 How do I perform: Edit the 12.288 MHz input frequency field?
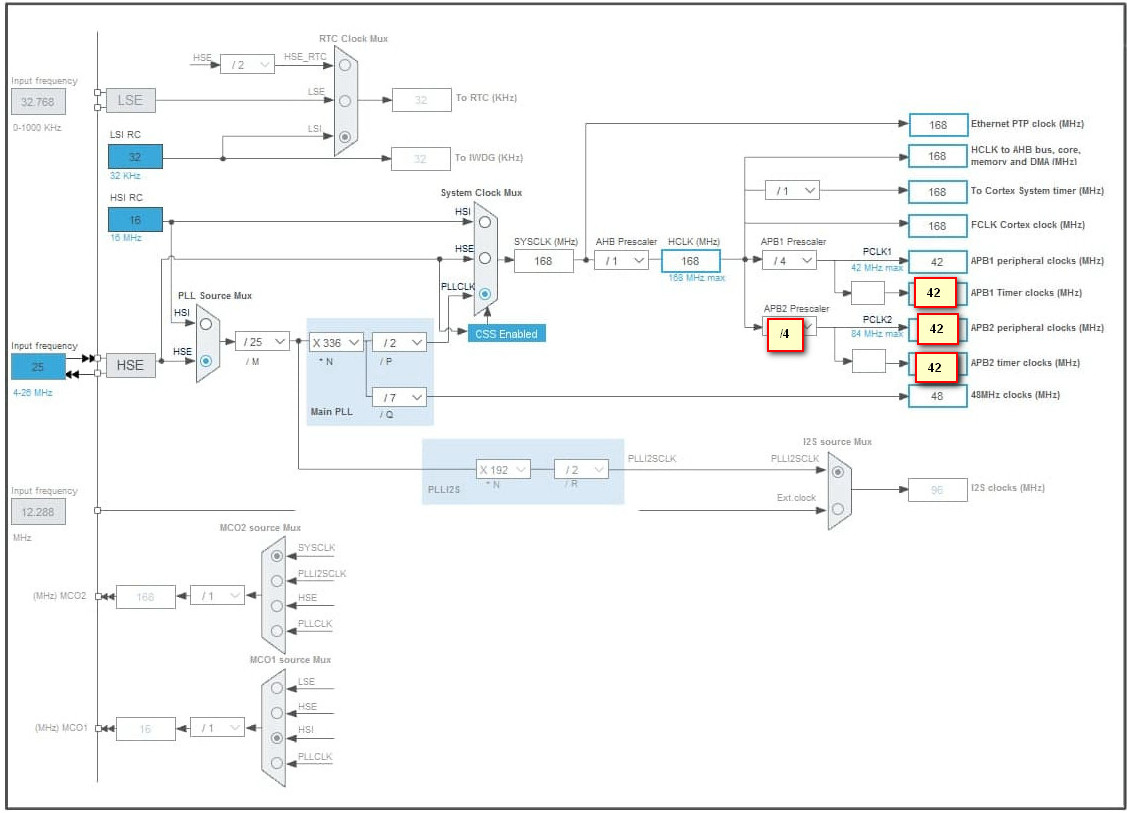pyautogui.click(x=38, y=512)
